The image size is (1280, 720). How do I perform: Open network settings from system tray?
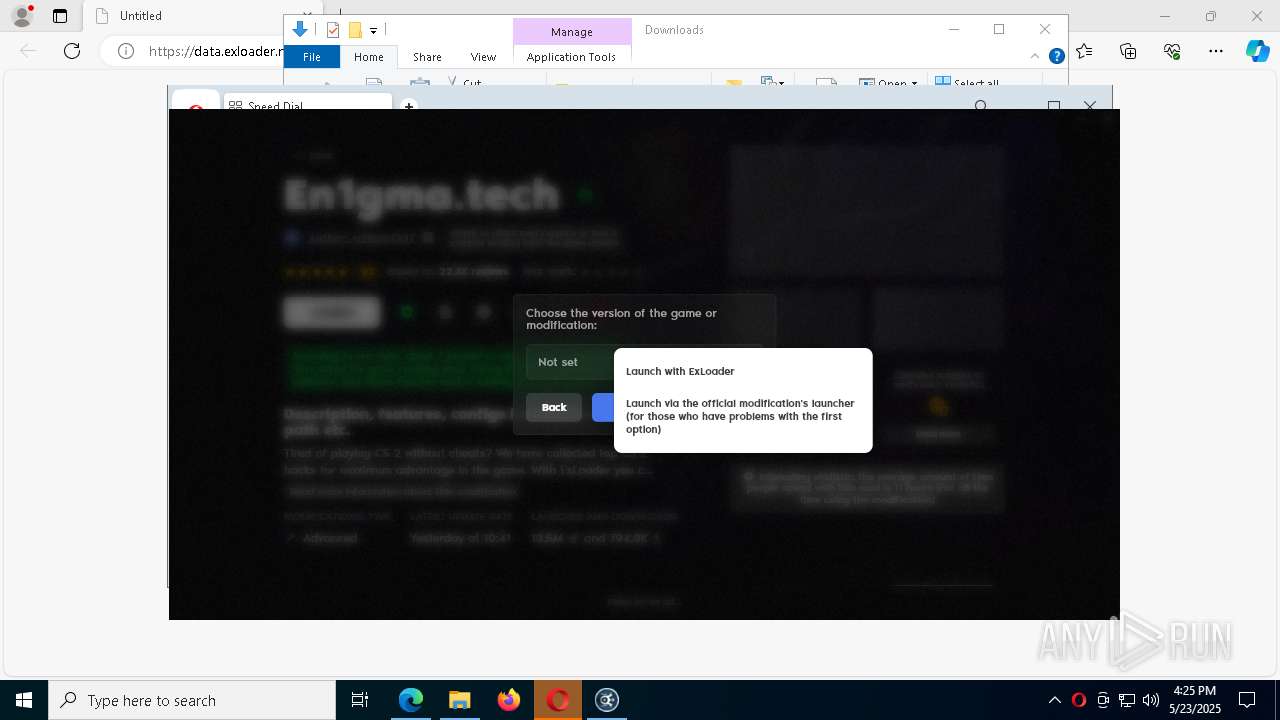point(1127,700)
